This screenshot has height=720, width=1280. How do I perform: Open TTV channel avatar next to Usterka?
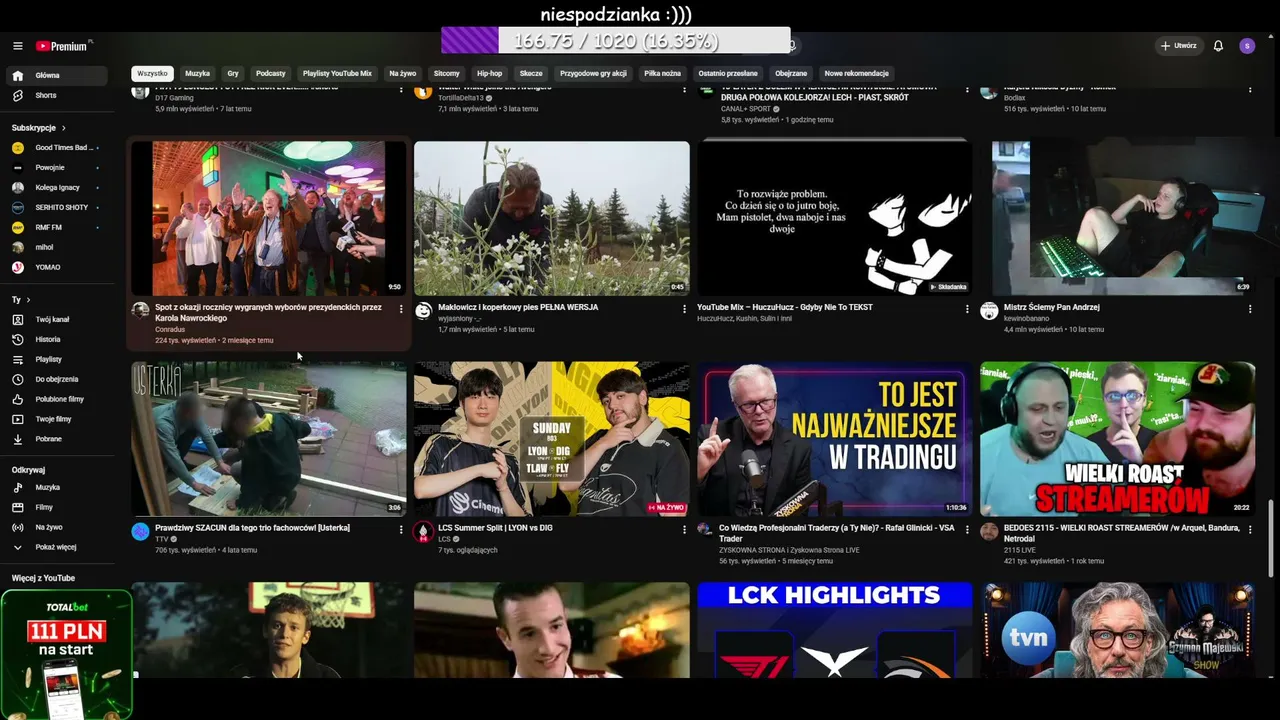pos(140,531)
